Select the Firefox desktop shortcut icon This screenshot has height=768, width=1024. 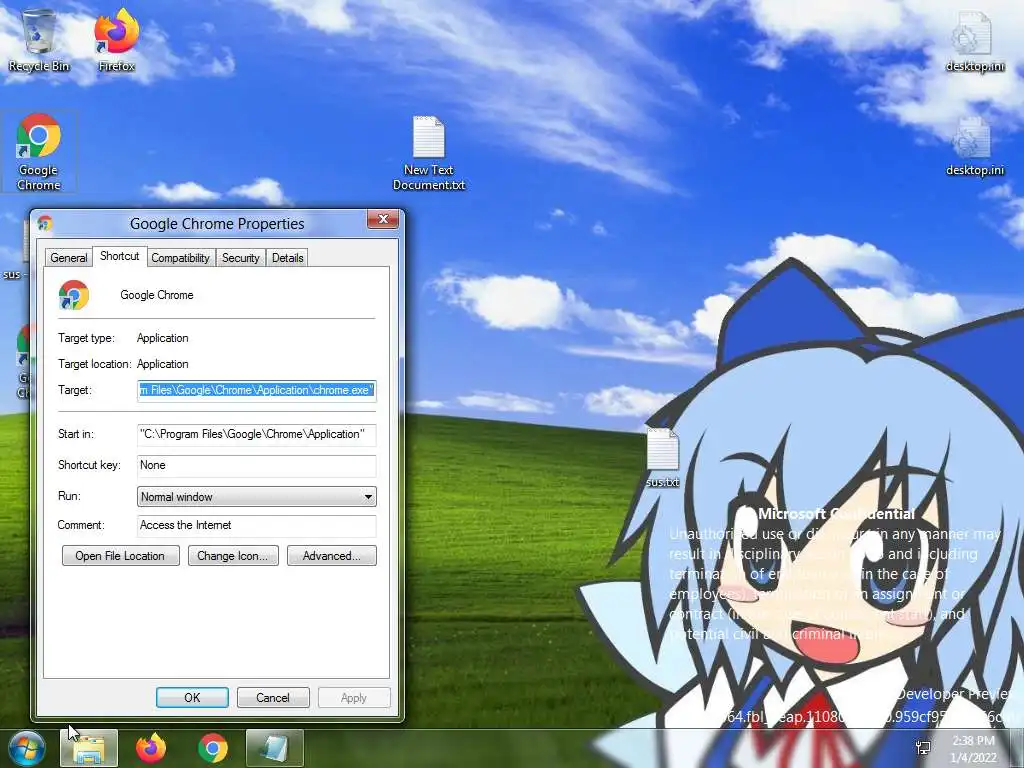point(116,40)
